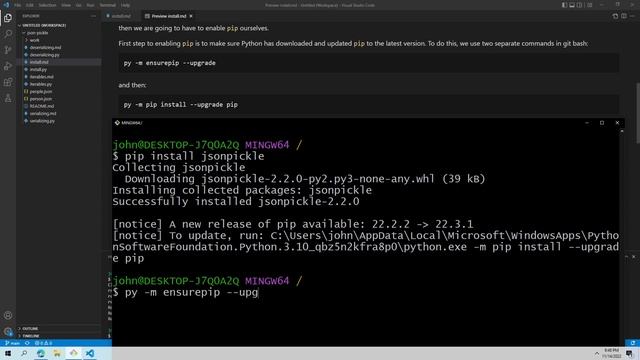Click the 'py -m ensurepip --upgrade' code block in preview

(369, 63)
